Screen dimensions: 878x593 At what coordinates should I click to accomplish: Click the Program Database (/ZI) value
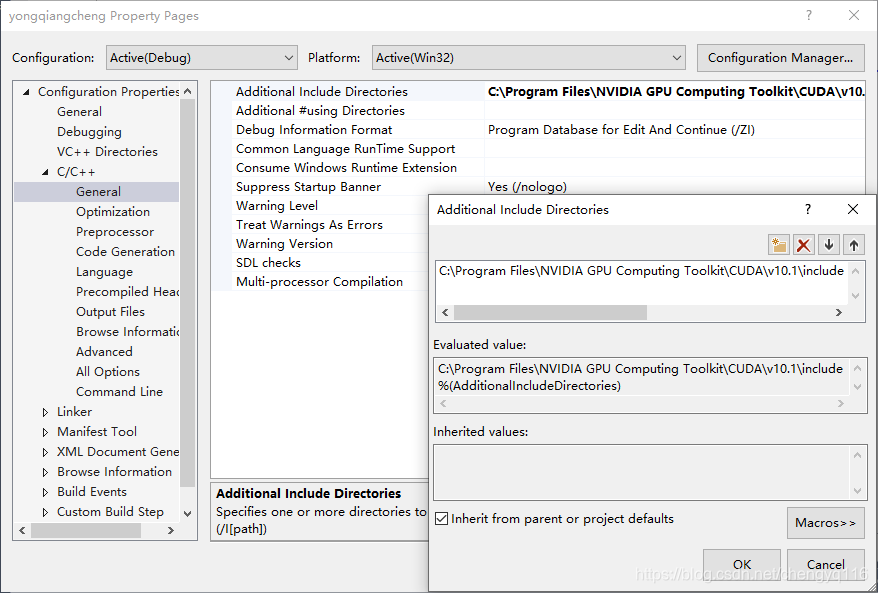[622, 130]
